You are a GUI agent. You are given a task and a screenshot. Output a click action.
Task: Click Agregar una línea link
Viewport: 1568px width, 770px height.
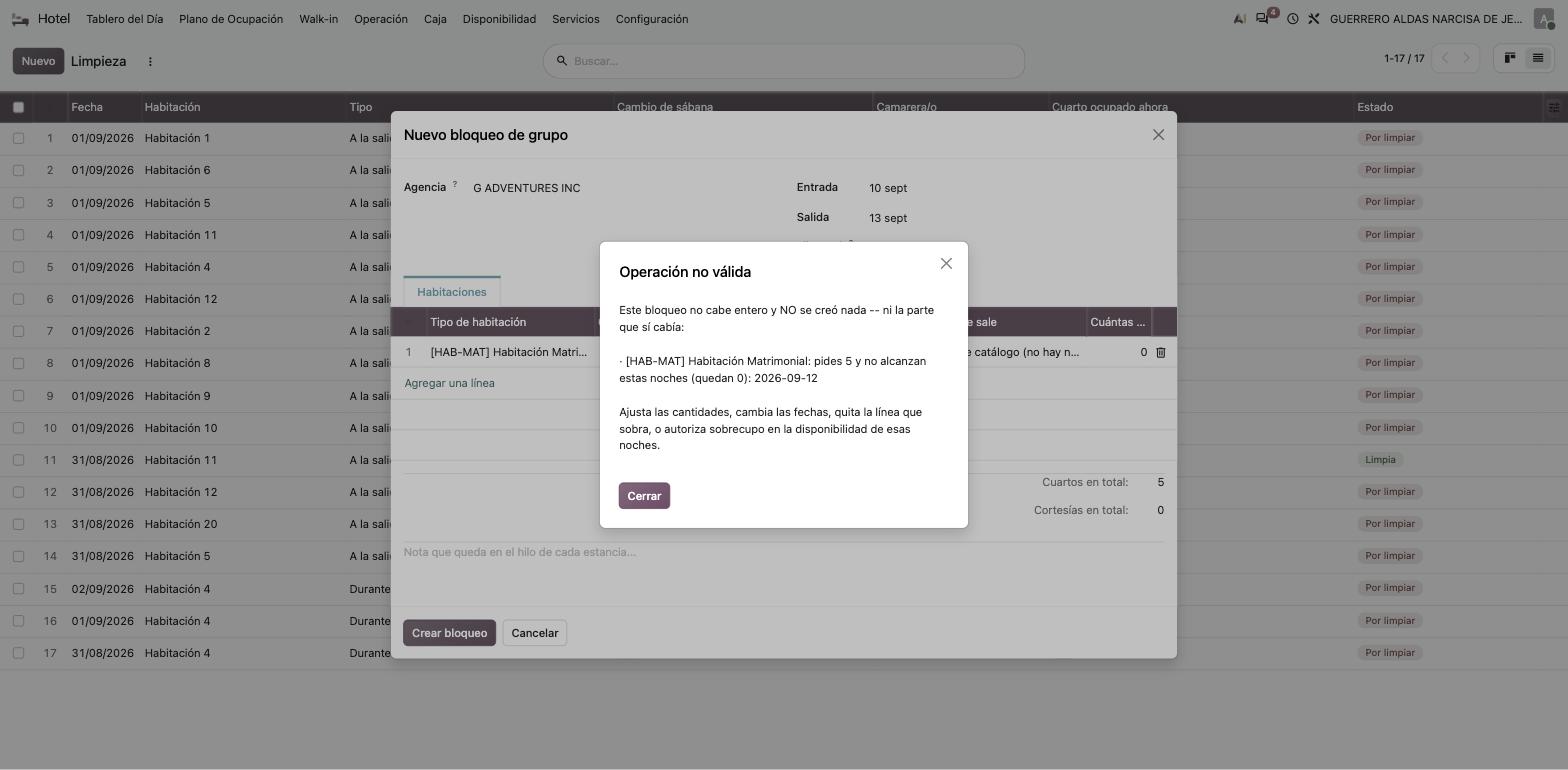click(449, 383)
